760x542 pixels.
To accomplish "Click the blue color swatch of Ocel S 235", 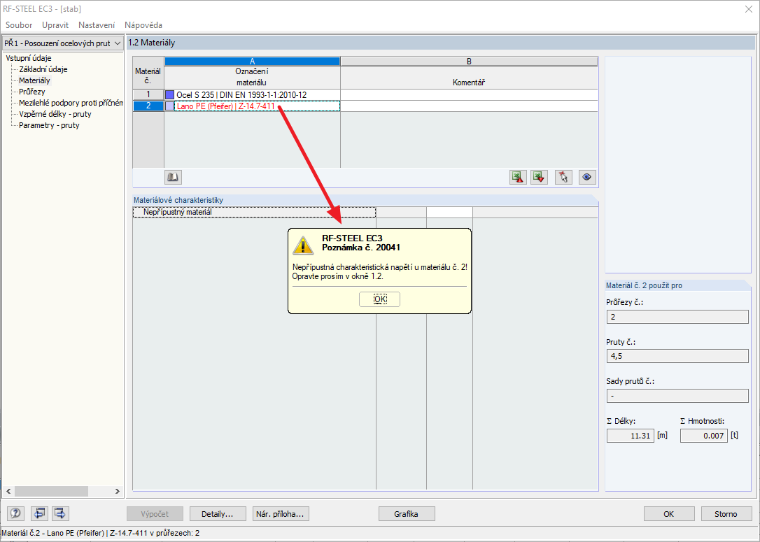I will coord(169,95).
